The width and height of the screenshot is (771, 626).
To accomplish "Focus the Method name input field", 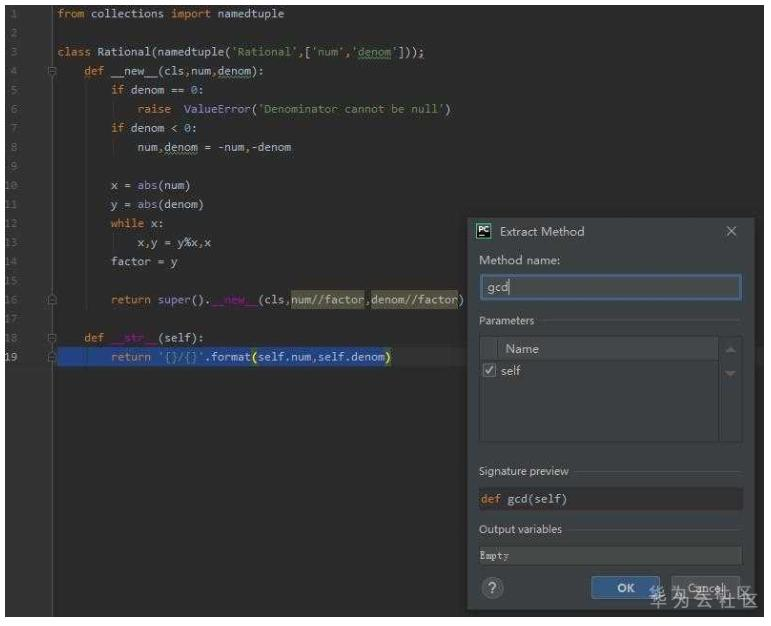I will click(610, 287).
